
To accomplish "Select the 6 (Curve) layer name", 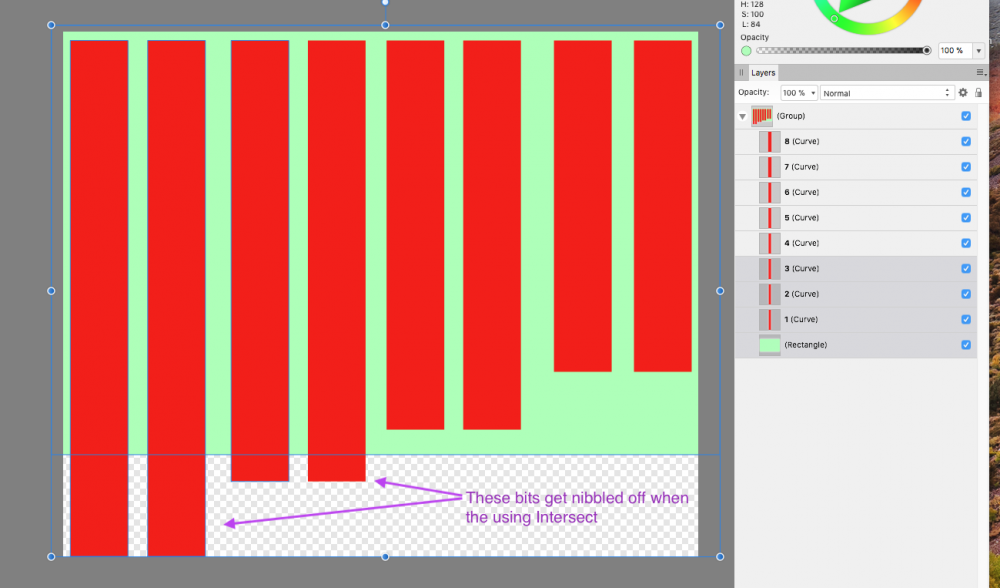I will tap(802, 192).
